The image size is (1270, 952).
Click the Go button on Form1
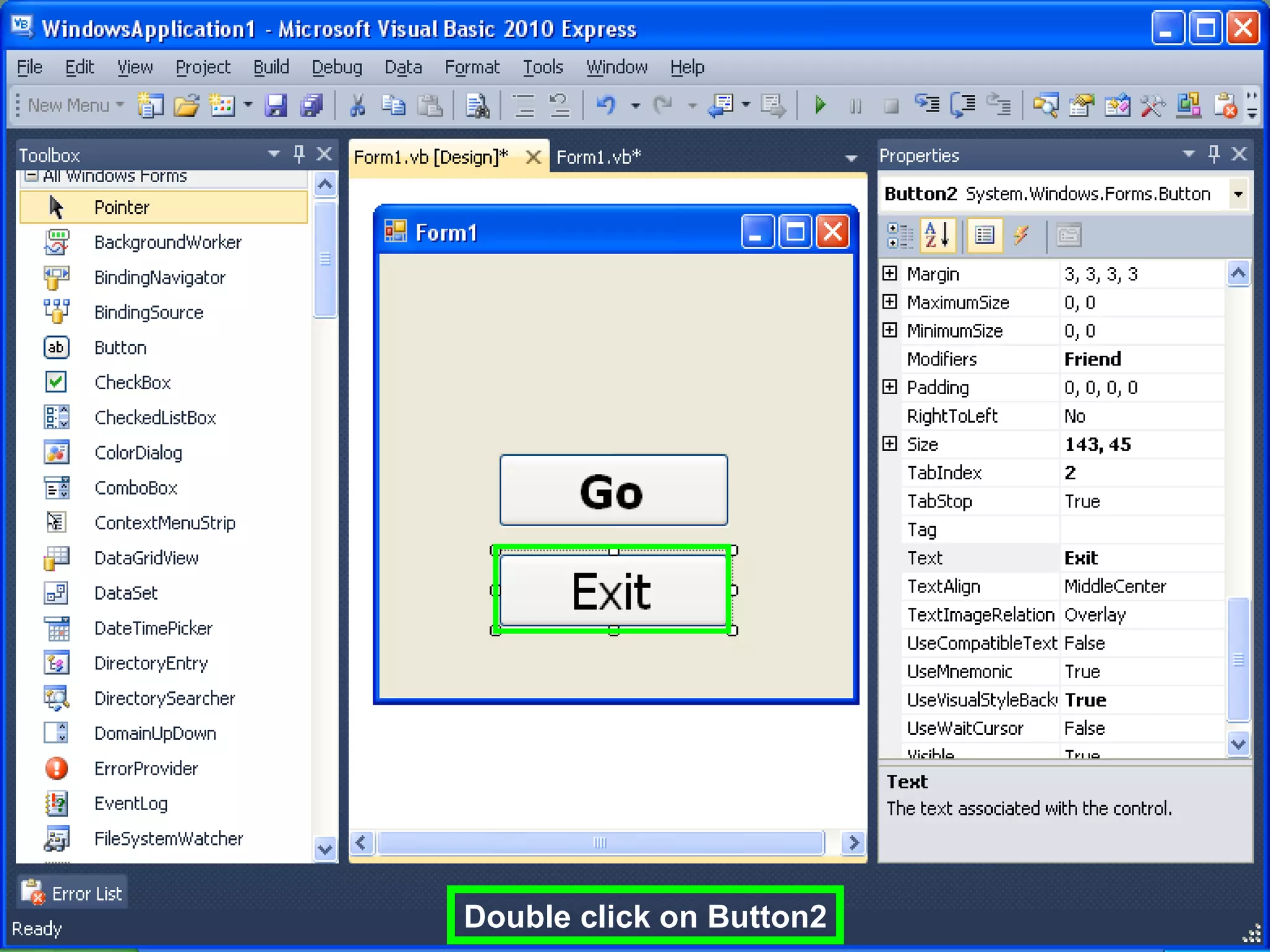[x=613, y=490]
